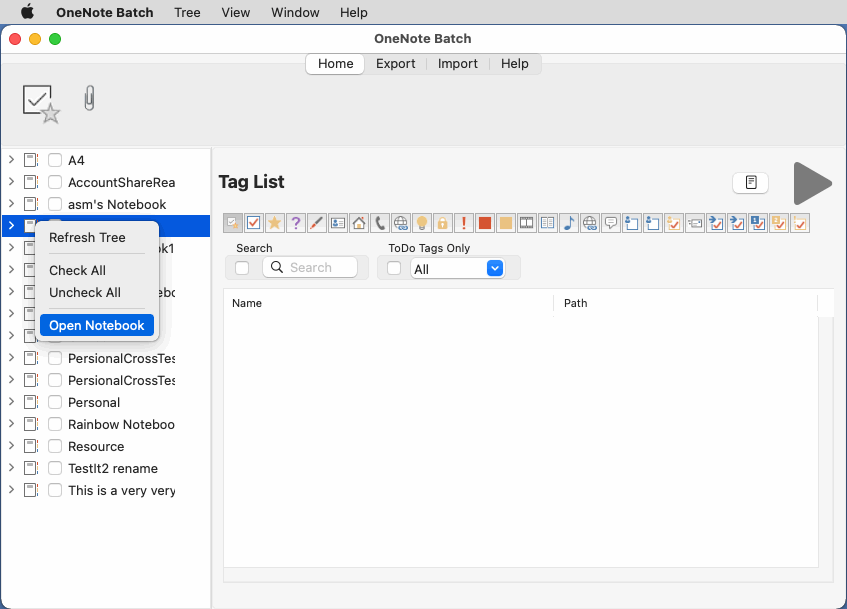Image resolution: width=847 pixels, height=609 pixels.
Task: Expand the AccountShareRea tree node
Action: coord(11,182)
